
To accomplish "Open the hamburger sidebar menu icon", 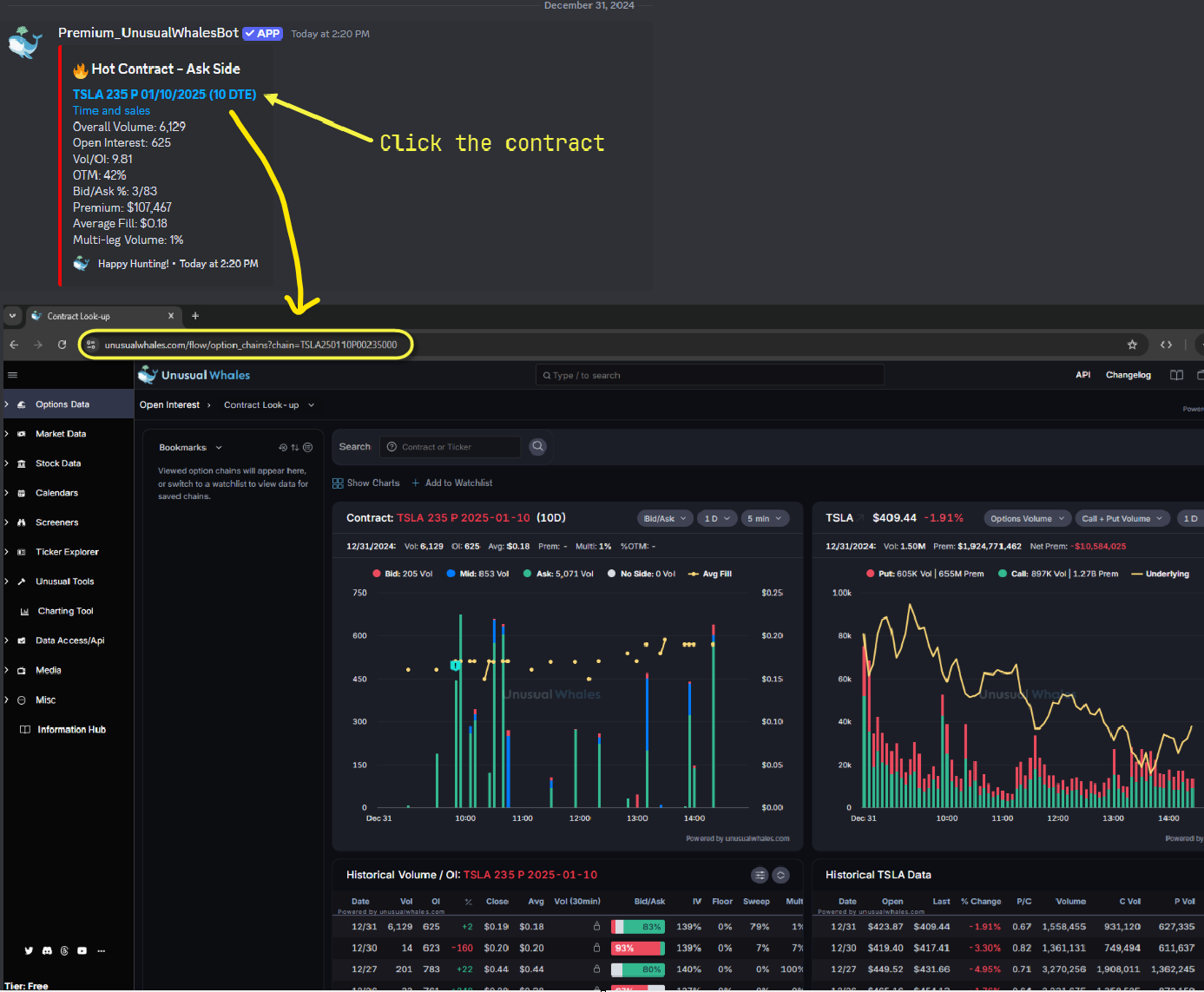I will click(12, 375).
